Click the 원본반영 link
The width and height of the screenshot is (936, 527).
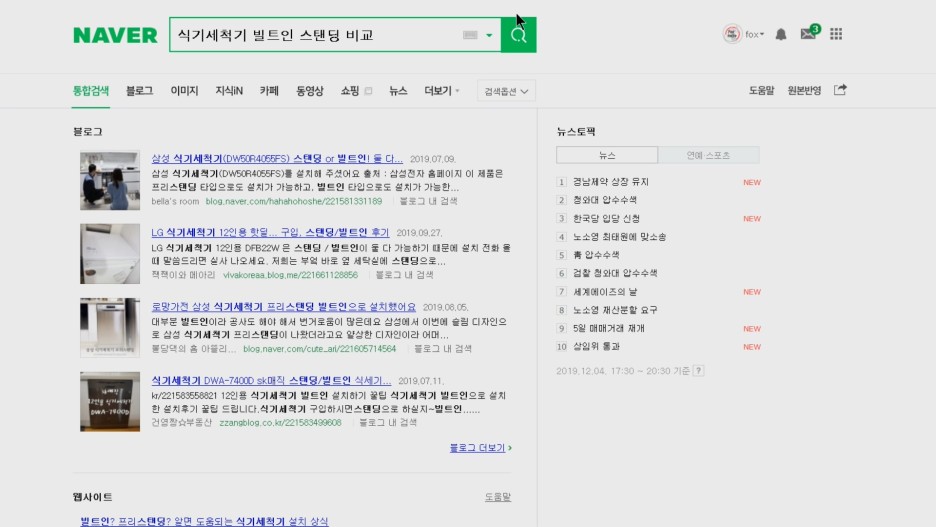pos(804,91)
